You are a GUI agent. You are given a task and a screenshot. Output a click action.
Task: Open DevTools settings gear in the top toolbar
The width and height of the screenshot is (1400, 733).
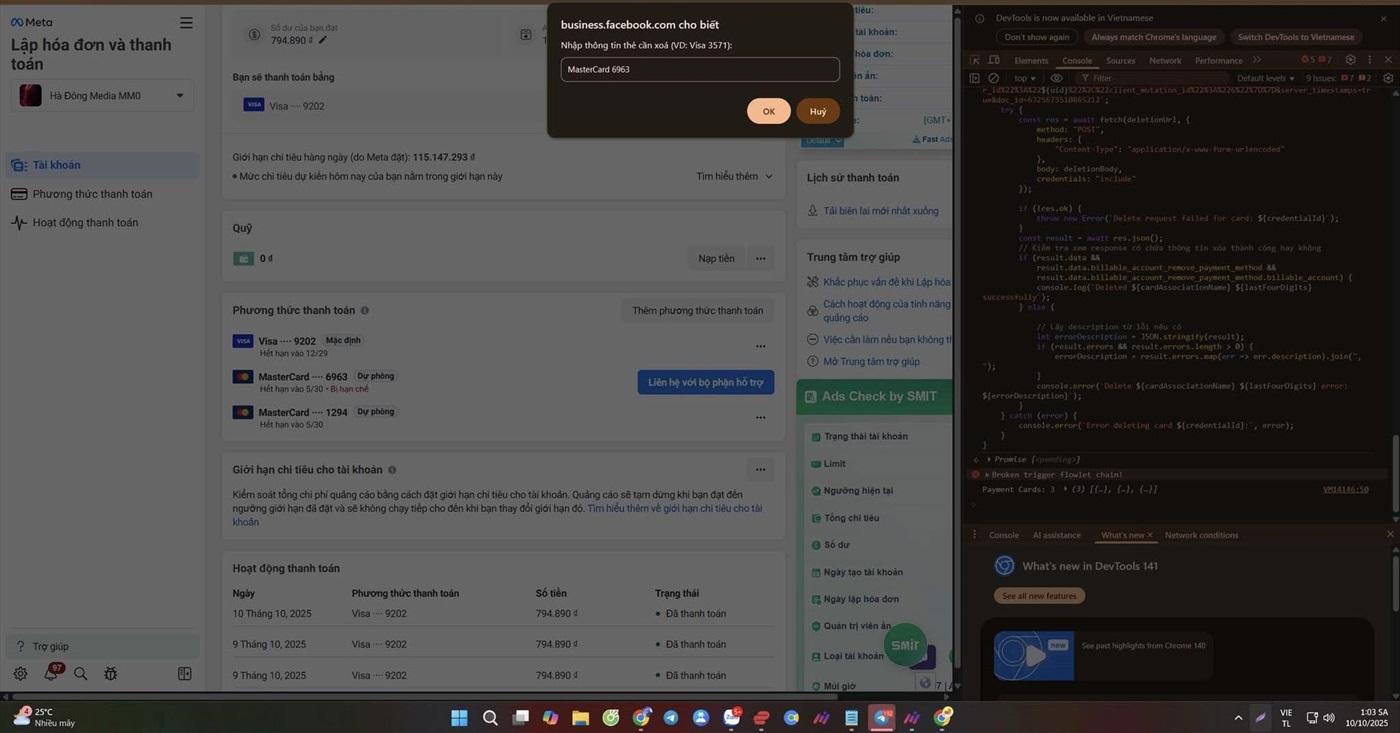(x=1350, y=60)
